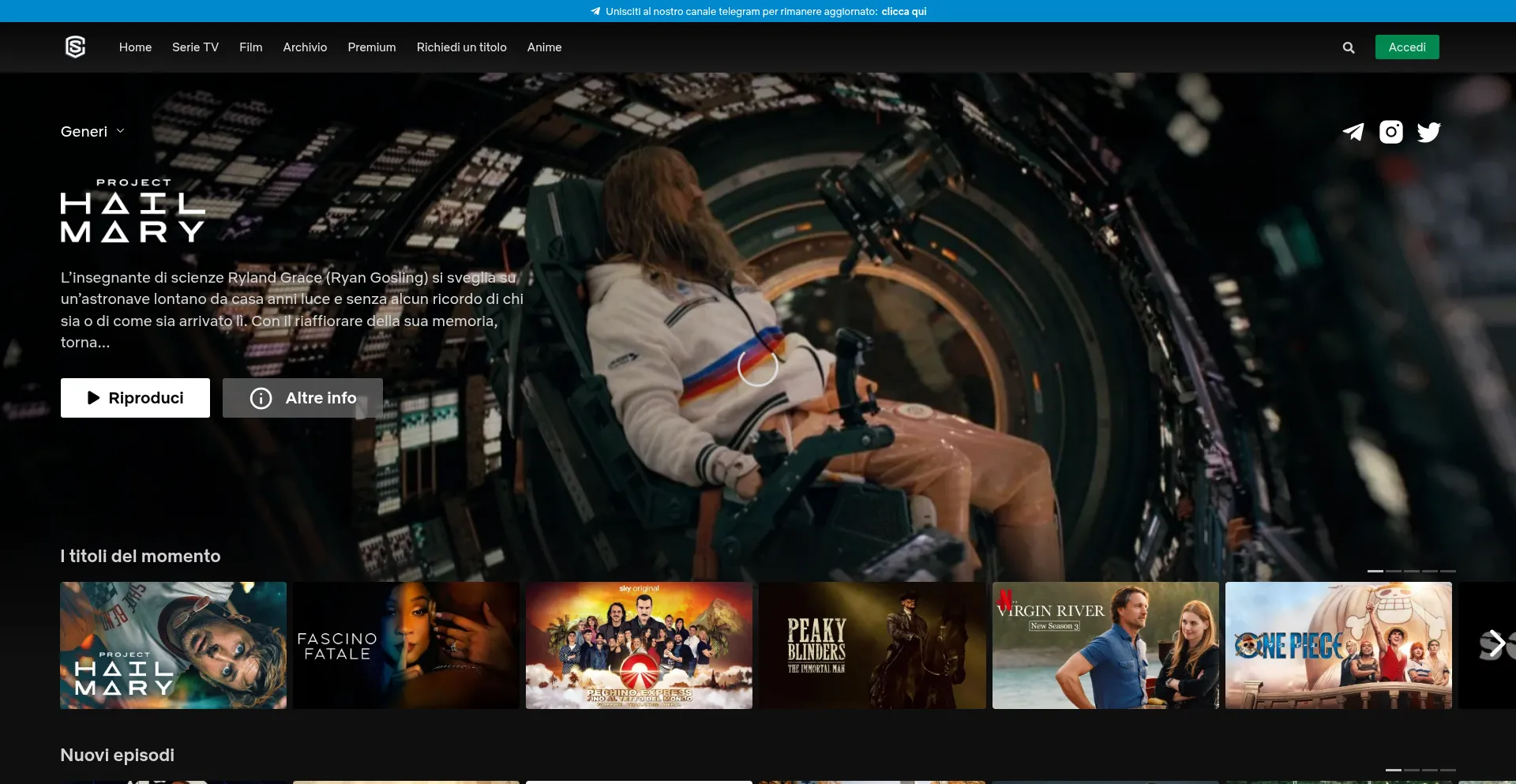
Task: Go to Home in the navigation bar
Action: [x=135, y=47]
